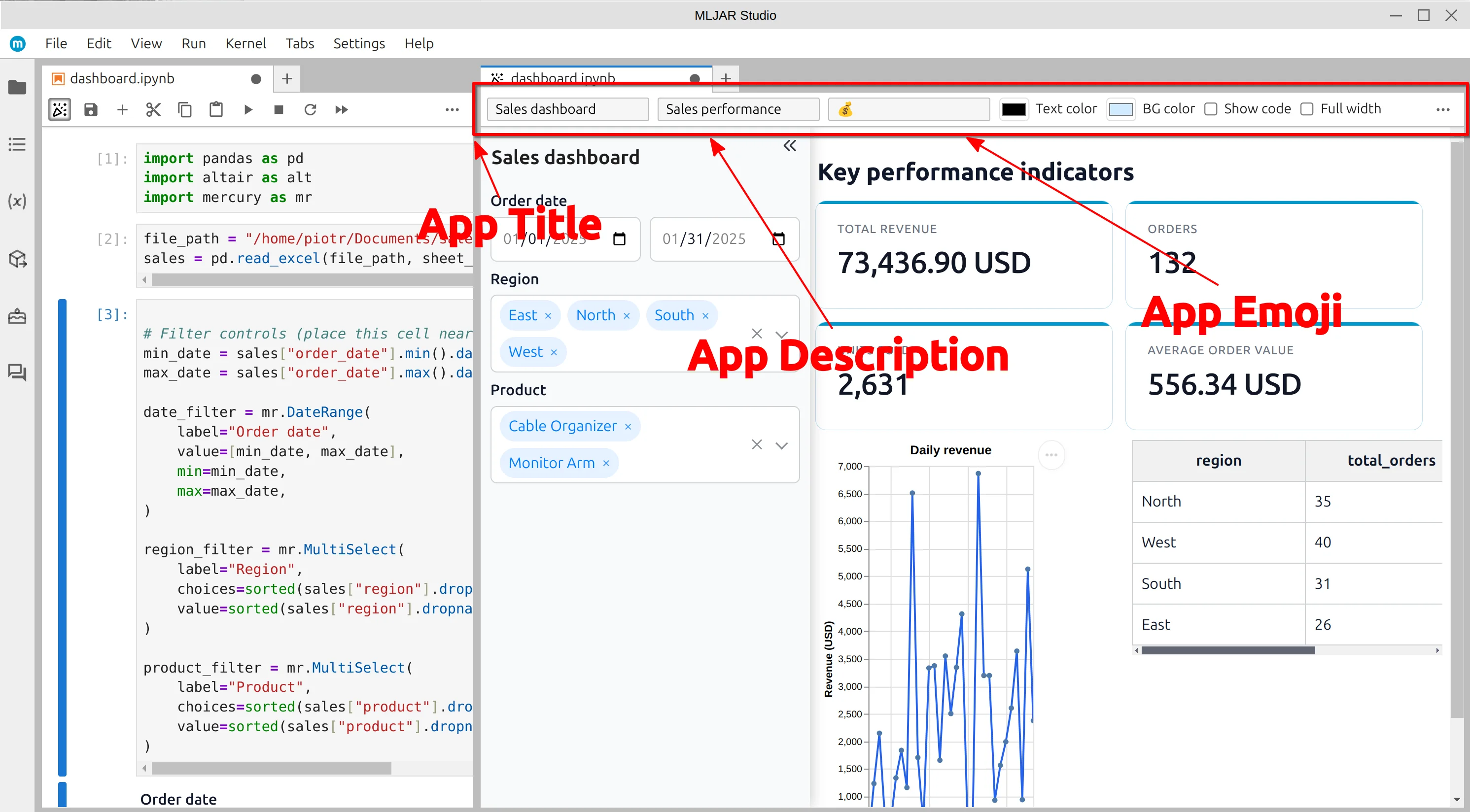
Task: Remove South region tag
Action: (705, 316)
